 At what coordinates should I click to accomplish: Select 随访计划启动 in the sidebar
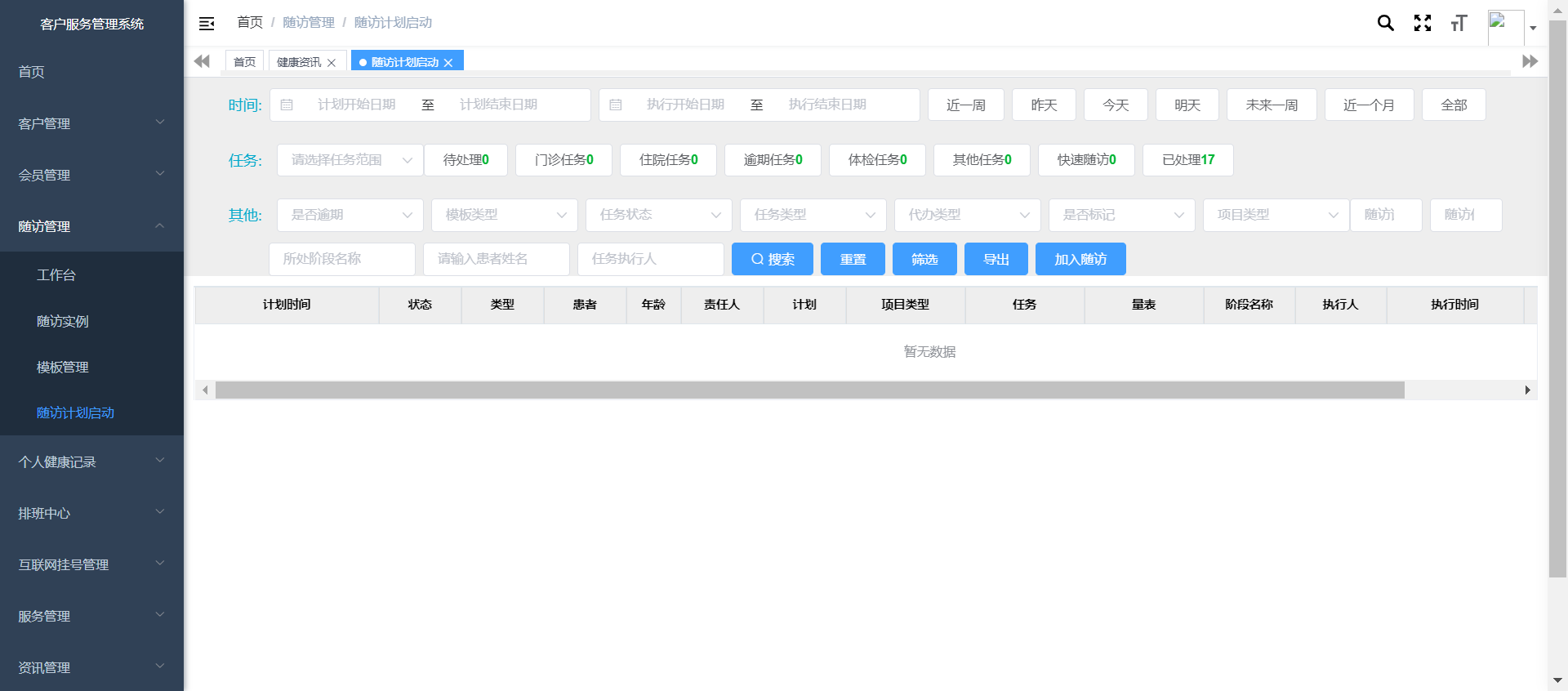click(x=91, y=412)
